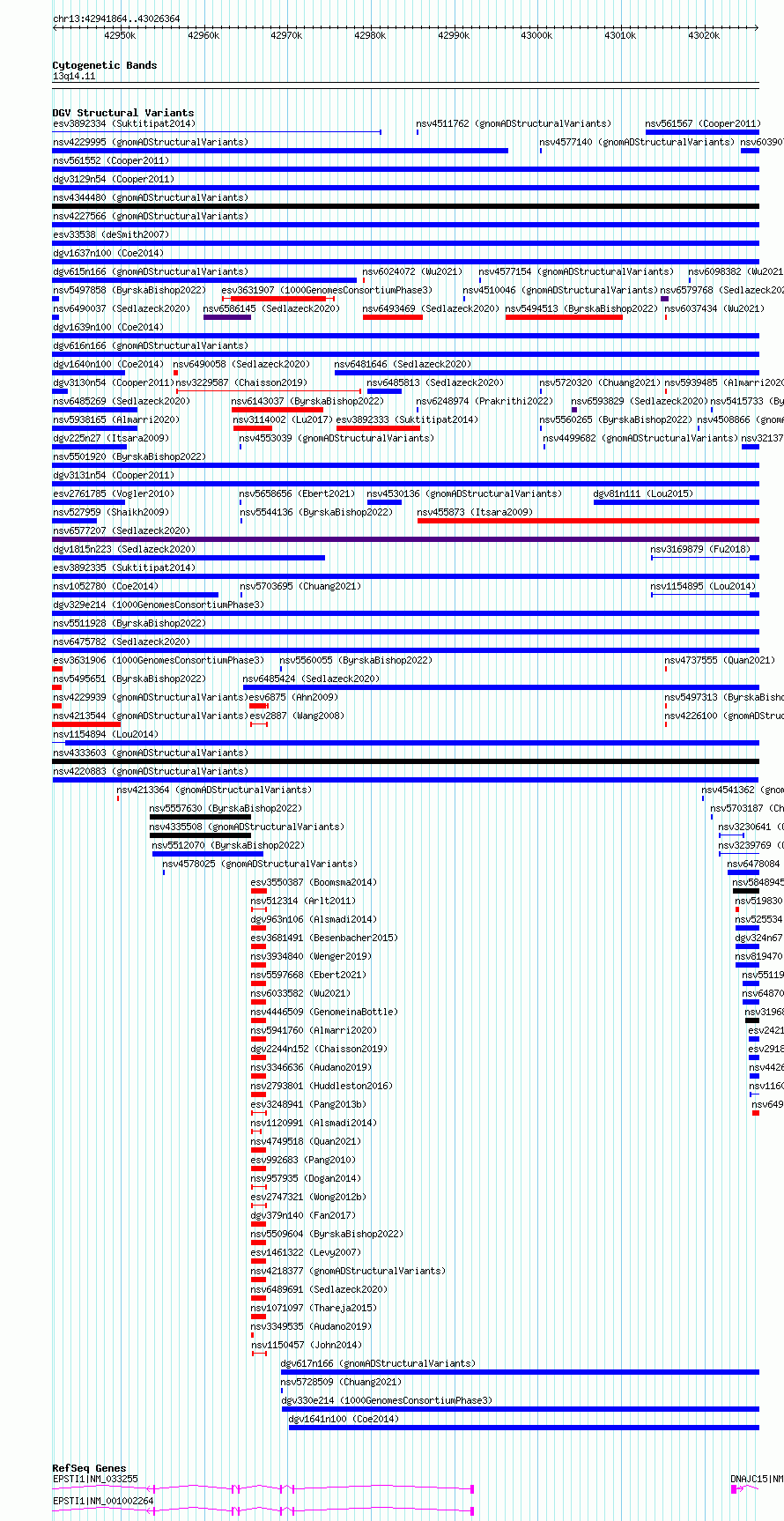
Task: Click variant nsv6577207 (Sedlazeck2020)
Action: pyautogui.click(x=122, y=531)
